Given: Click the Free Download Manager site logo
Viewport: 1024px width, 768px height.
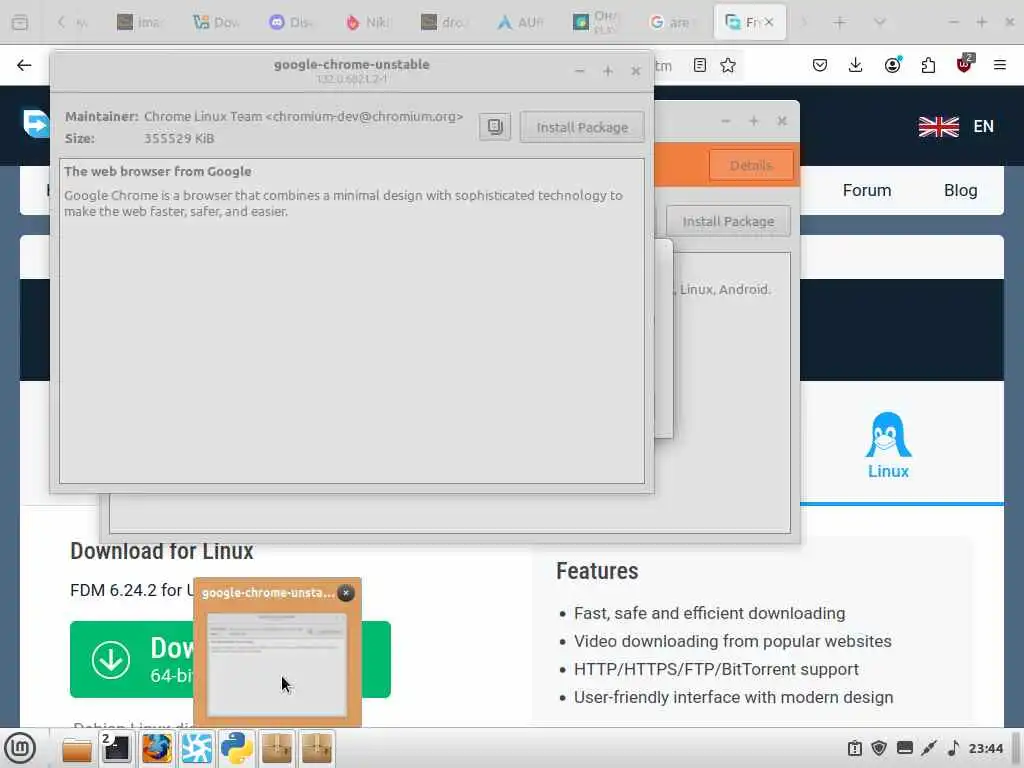Looking at the screenshot, I should [x=36, y=123].
